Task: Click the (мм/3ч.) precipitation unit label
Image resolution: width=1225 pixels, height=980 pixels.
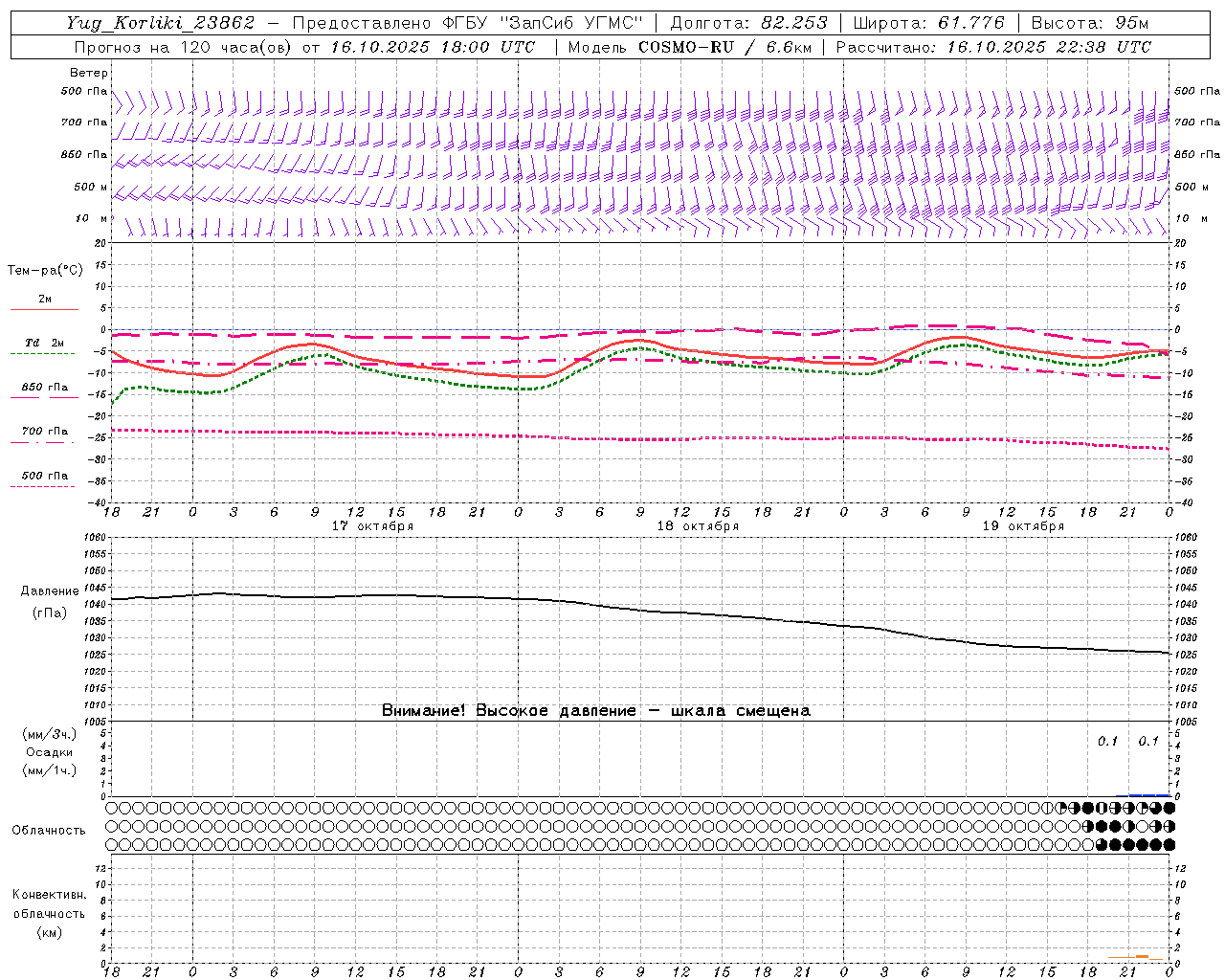Action: (x=50, y=734)
